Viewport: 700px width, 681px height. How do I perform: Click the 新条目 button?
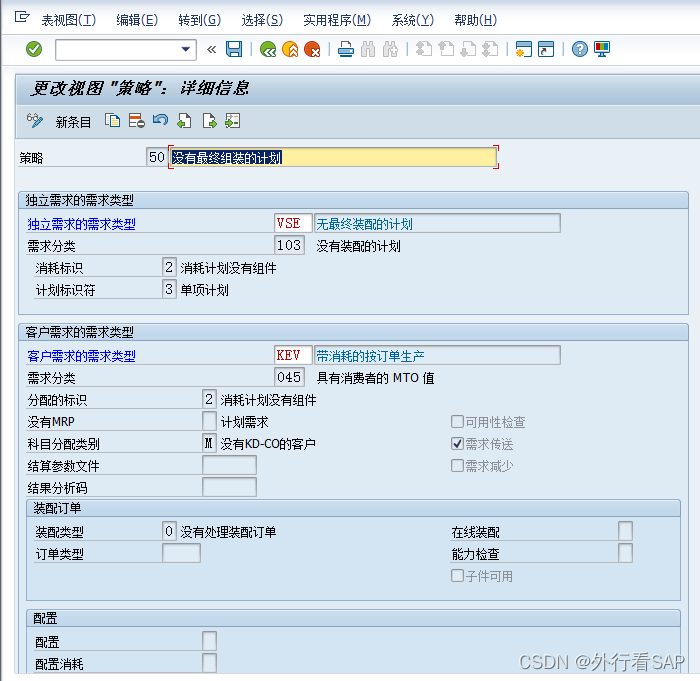73,122
